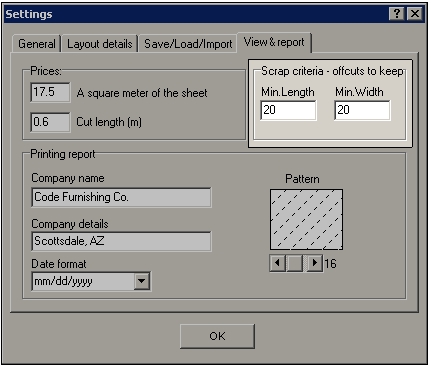
Task: Click the Company details text field
Action: (121, 241)
